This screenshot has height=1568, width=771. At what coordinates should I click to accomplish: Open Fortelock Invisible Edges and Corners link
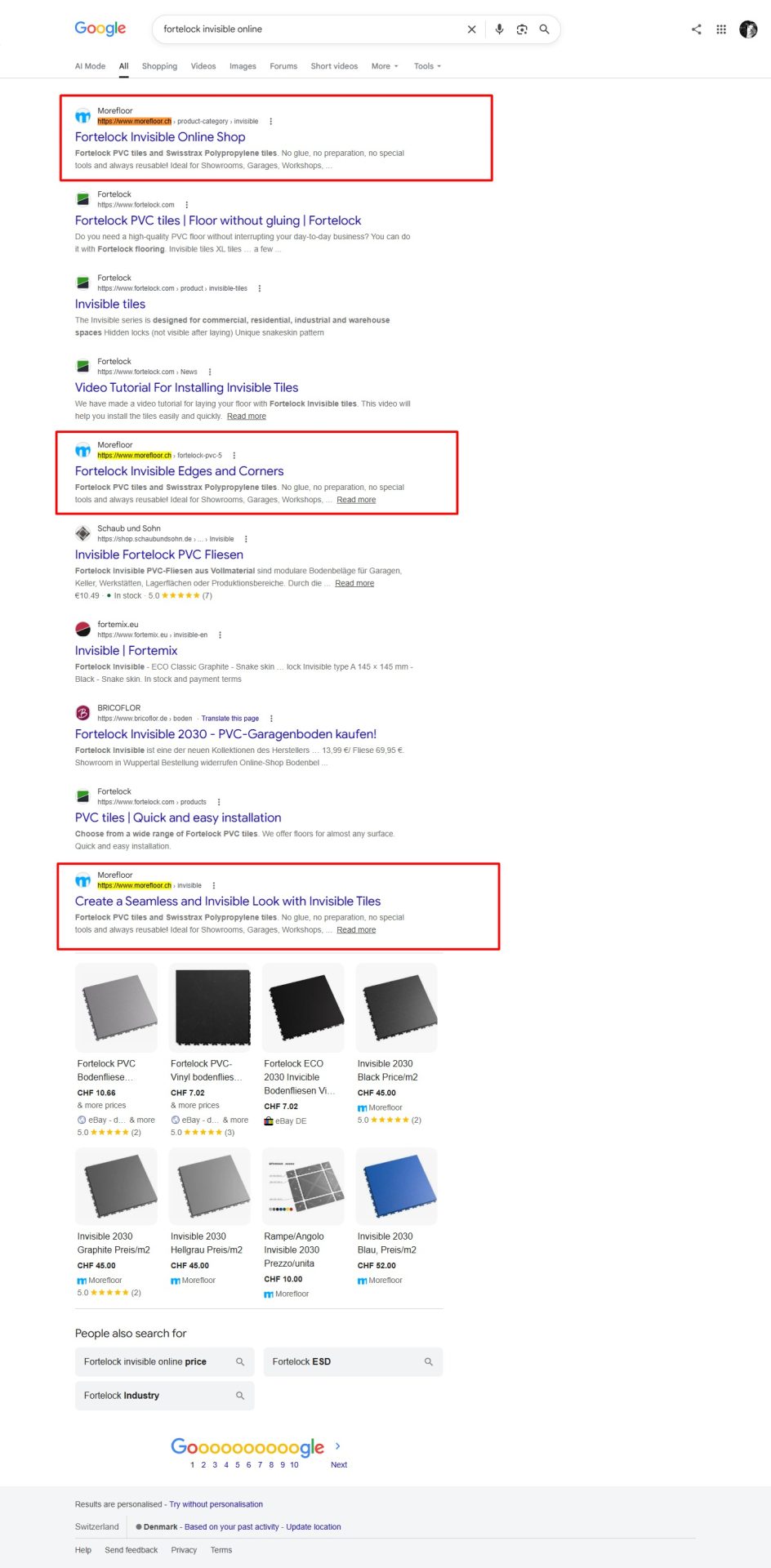pos(180,471)
